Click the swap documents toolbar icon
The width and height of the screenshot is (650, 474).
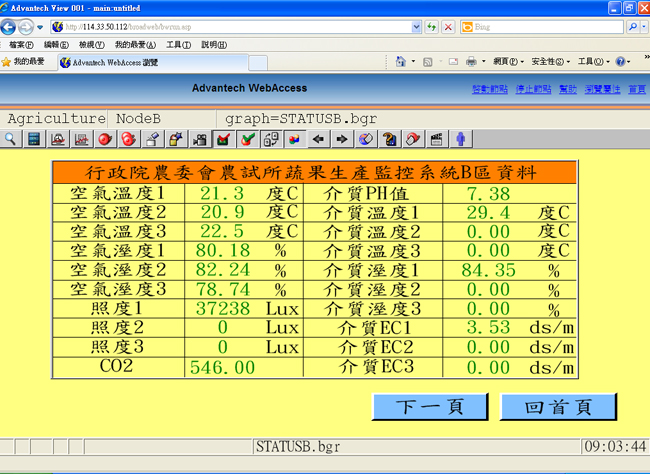pos(271,139)
